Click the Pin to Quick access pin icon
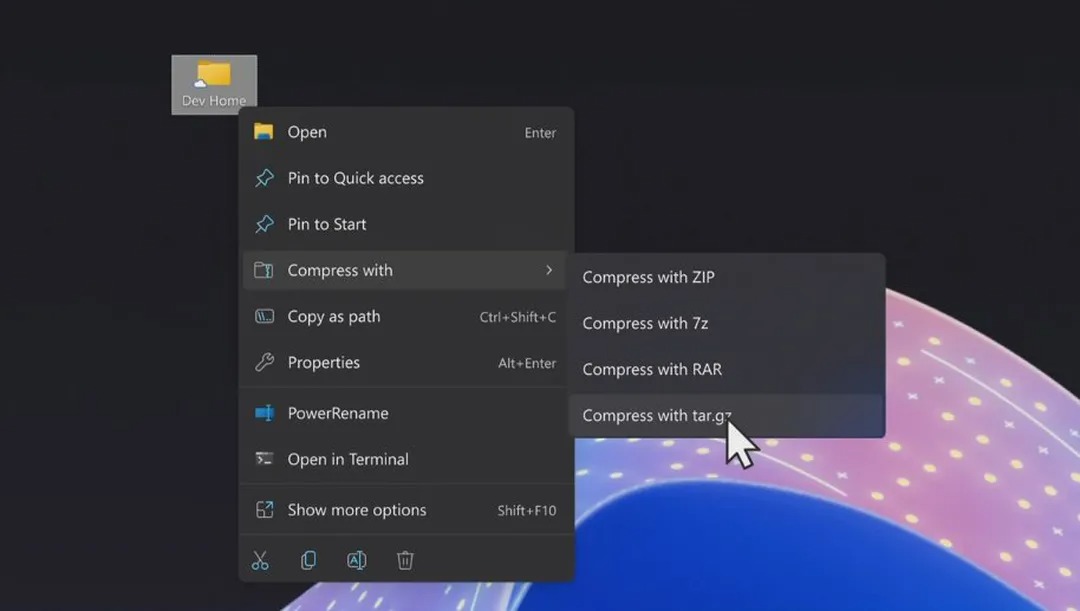Screen dimensions: 1080x611 click(264, 178)
